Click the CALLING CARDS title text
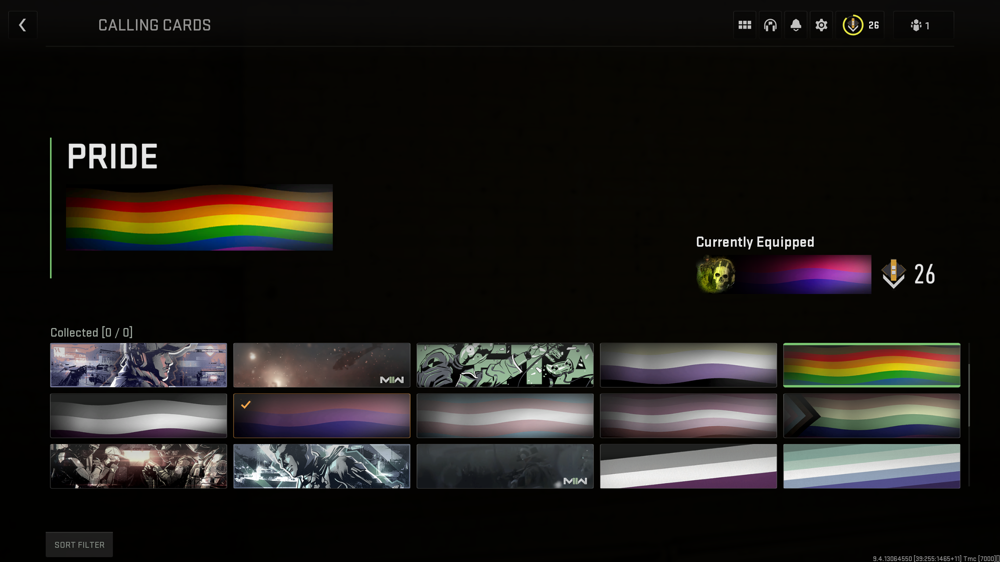Viewport: 1000px width, 562px height. (154, 25)
